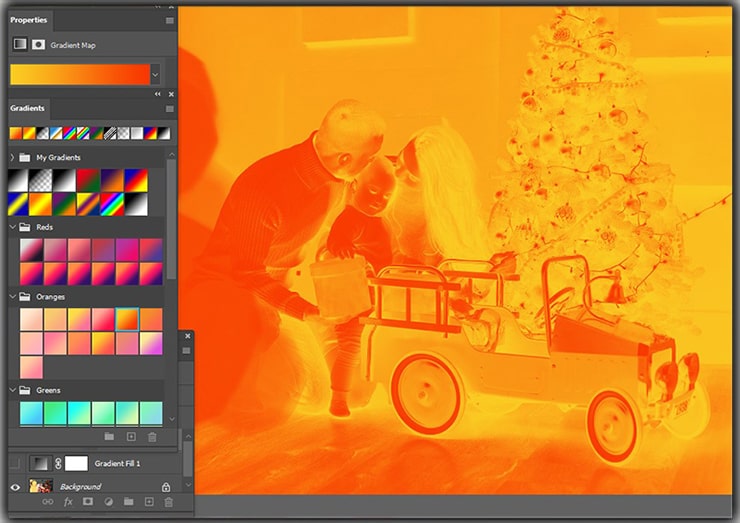Viewport: 740px width, 523px height.
Task: Click the new group folder icon in Layers panel
Action: (128, 502)
